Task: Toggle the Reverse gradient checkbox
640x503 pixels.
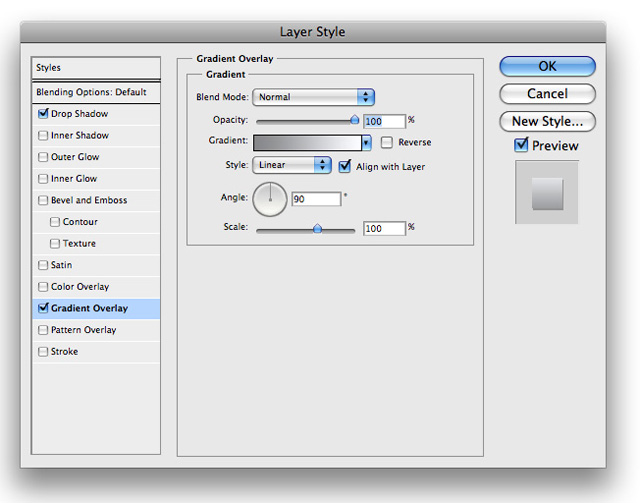Action: coord(387,142)
